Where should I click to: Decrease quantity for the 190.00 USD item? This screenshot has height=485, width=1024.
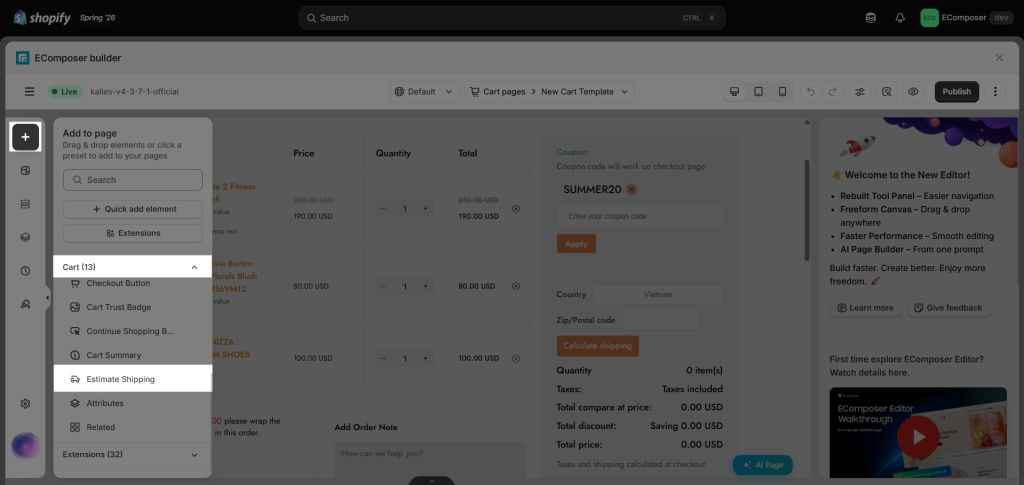pyautogui.click(x=384, y=209)
